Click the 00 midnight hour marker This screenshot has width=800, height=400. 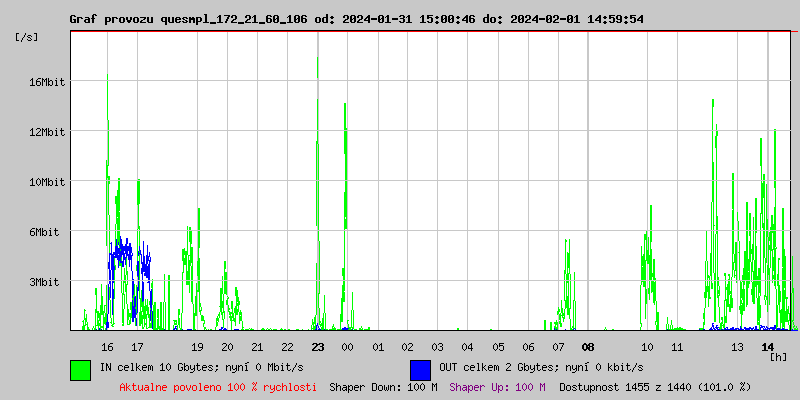point(347,347)
